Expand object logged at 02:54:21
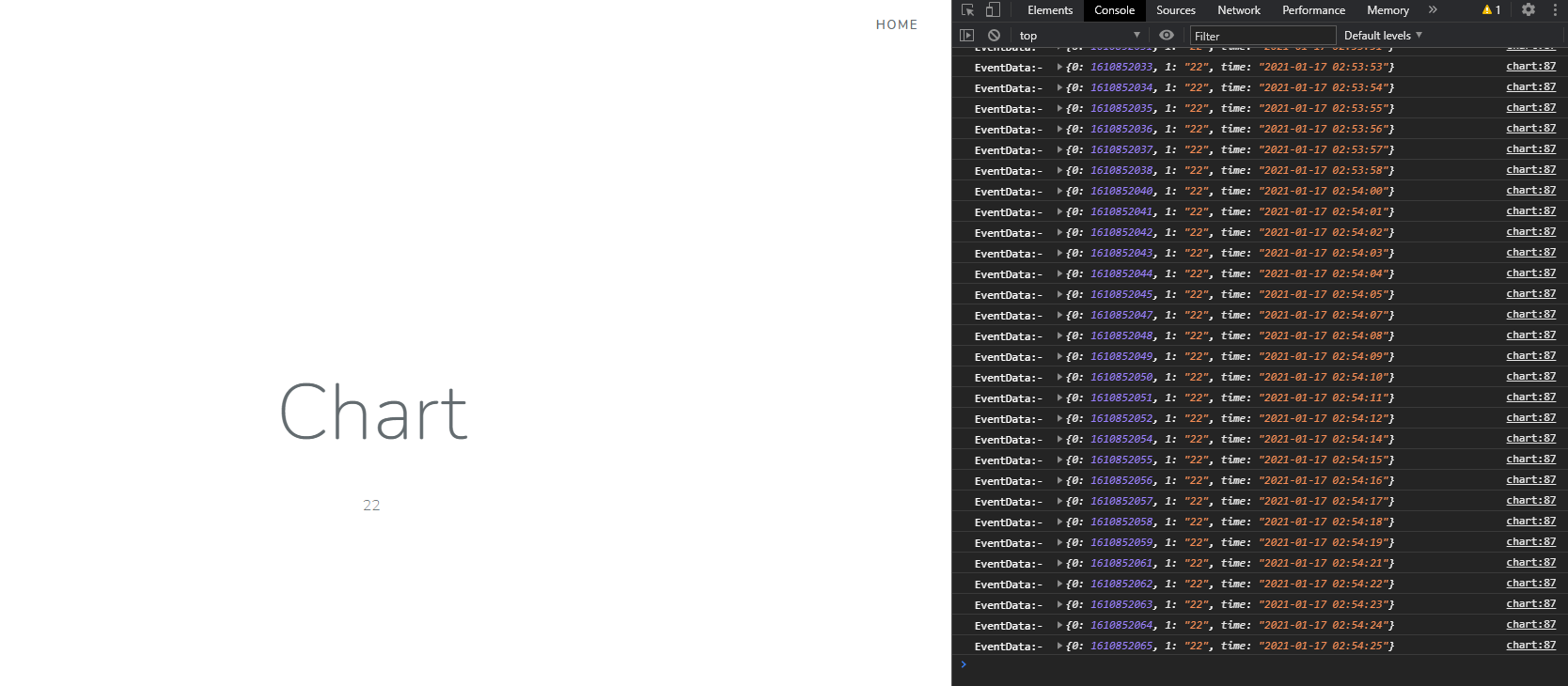 coord(1059,564)
